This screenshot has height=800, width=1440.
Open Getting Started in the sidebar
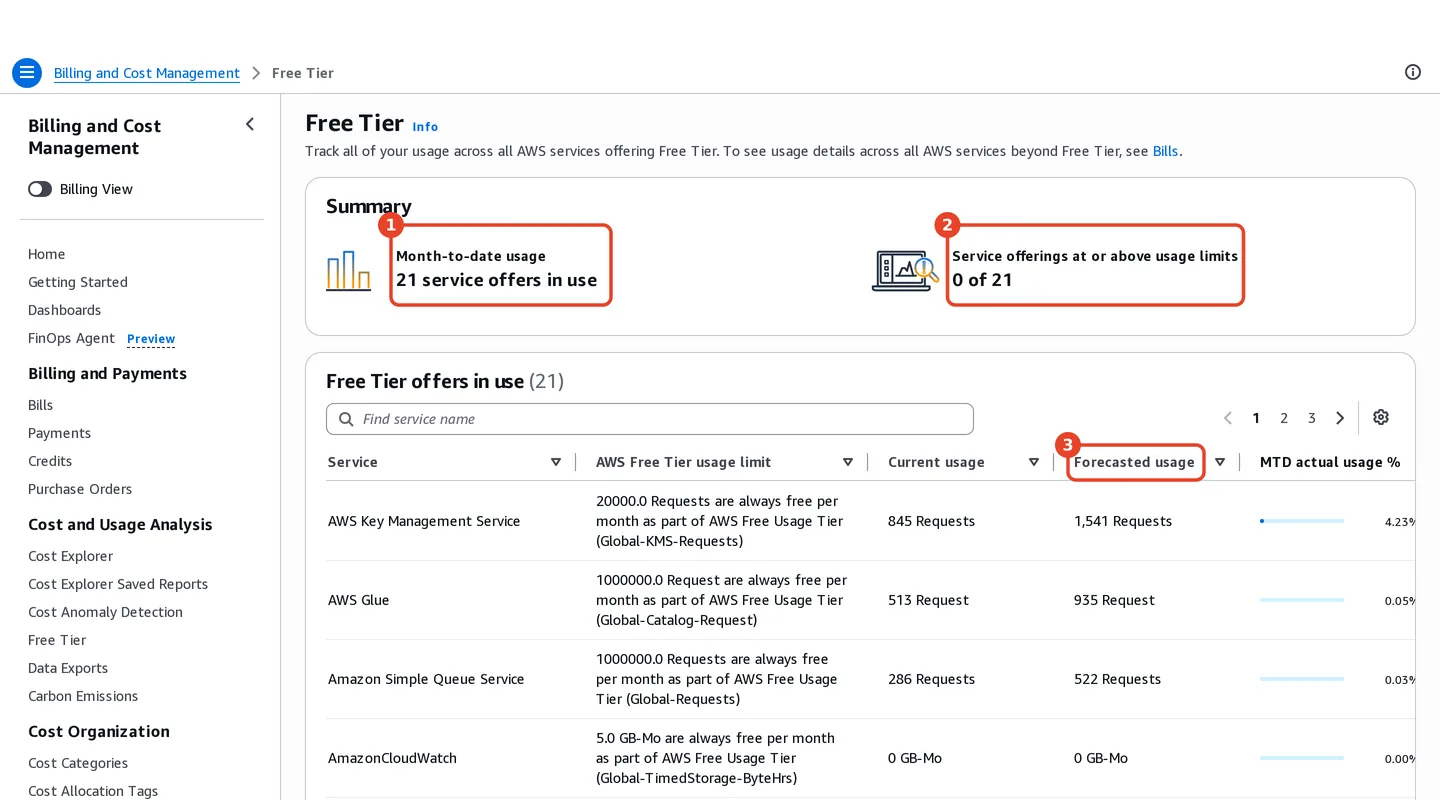coord(78,282)
